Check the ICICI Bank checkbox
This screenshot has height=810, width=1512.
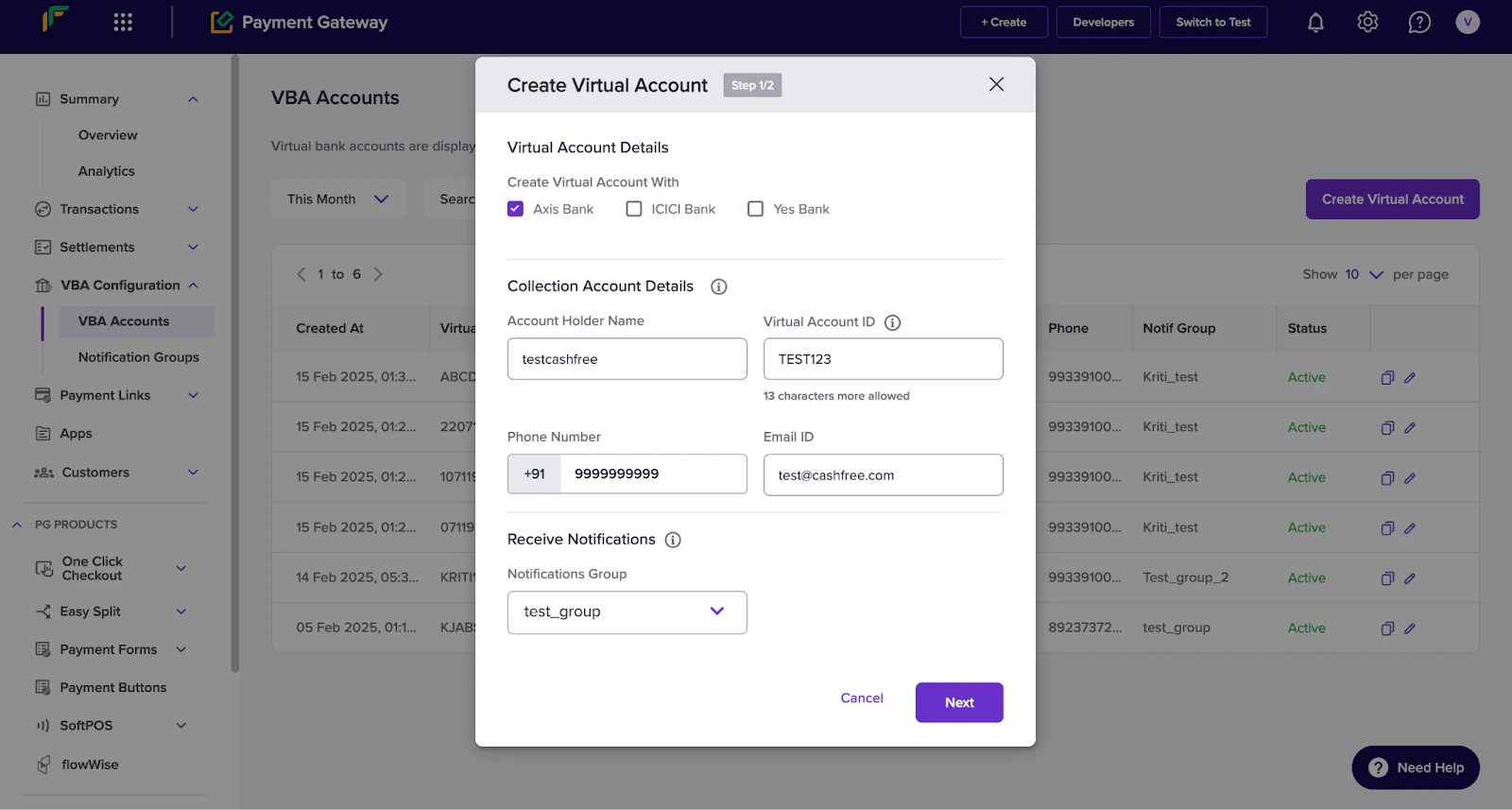click(634, 209)
